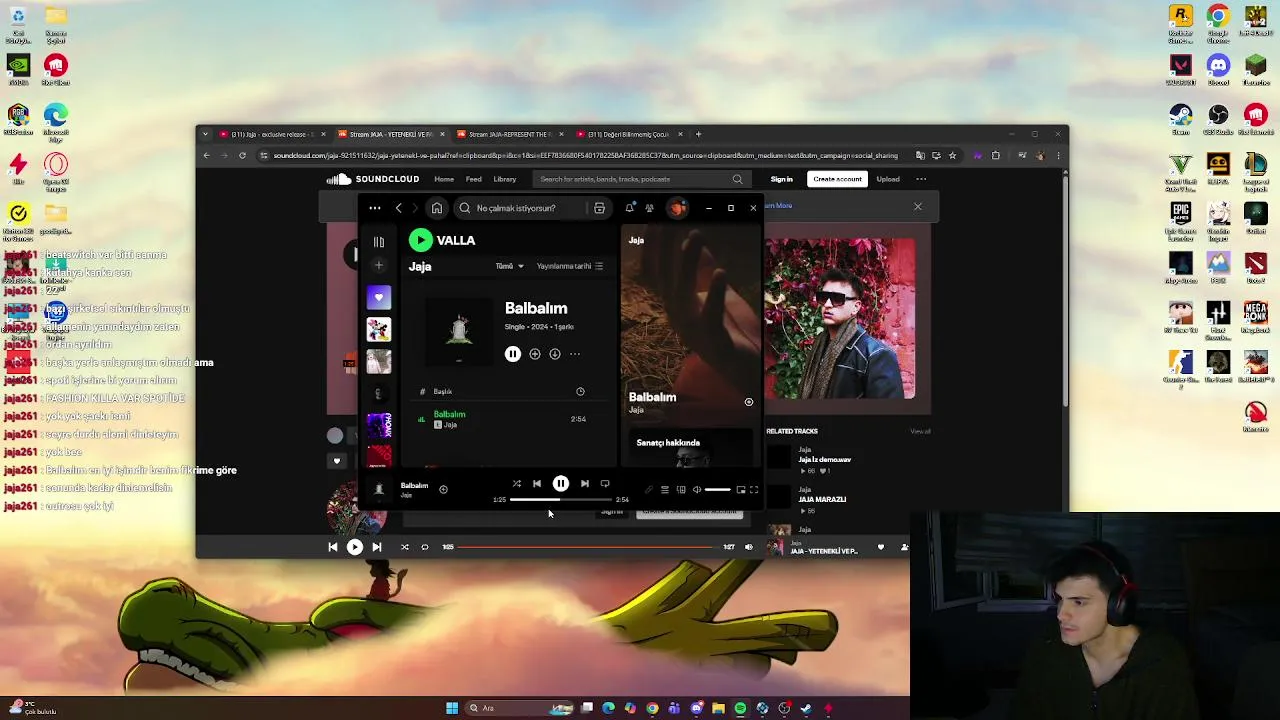Open more options for Balbalım single
This screenshot has height=720, width=1280.
[x=575, y=354]
